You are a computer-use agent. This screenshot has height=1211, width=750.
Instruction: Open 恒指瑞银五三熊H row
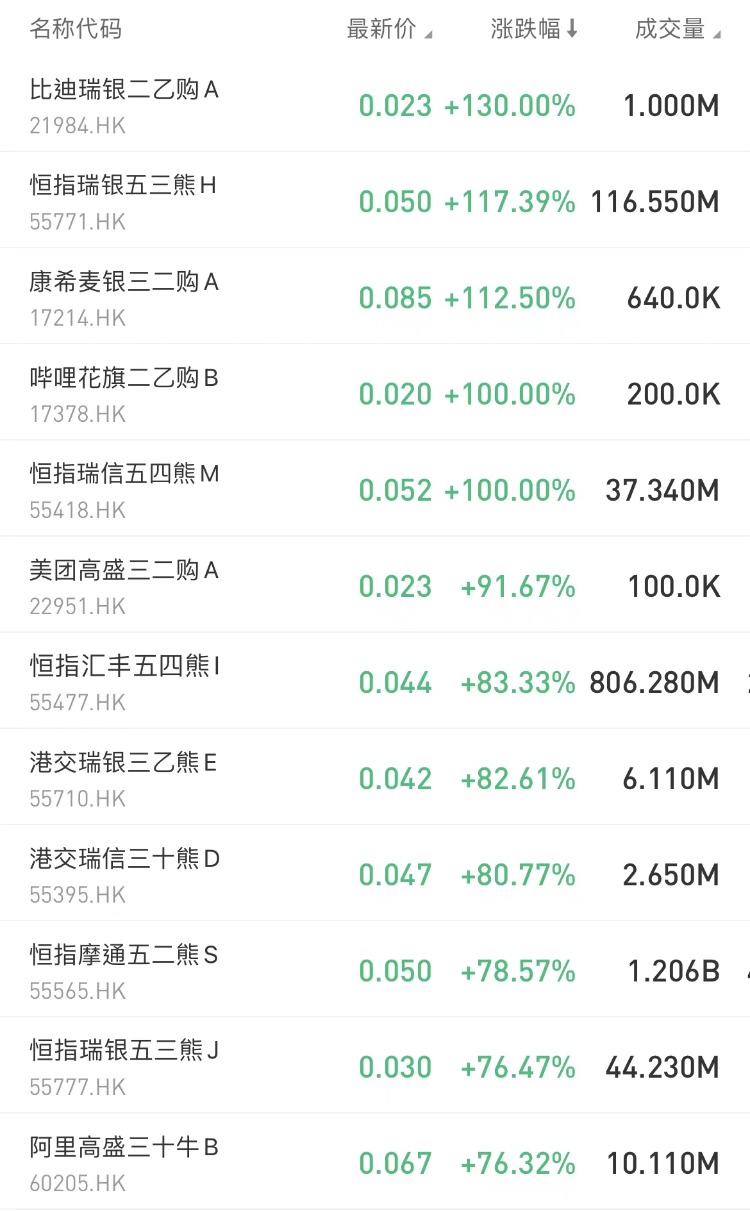122,186
